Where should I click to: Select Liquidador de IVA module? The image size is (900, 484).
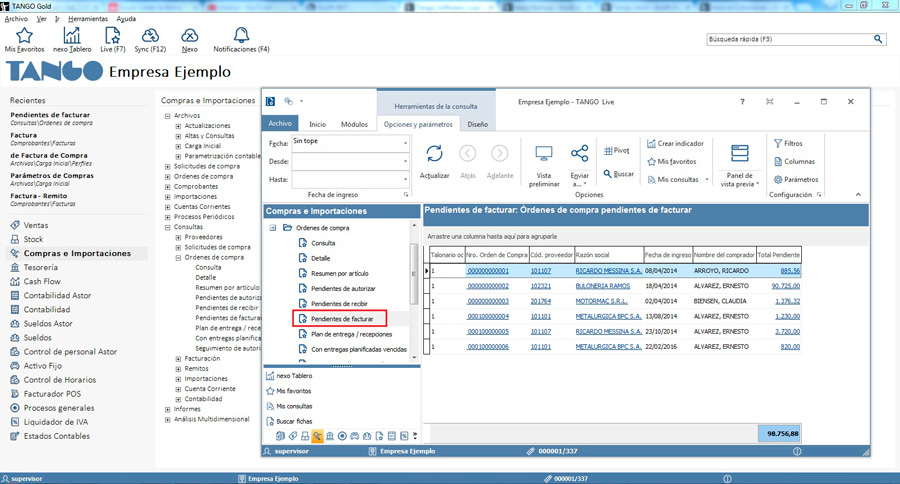coord(55,422)
